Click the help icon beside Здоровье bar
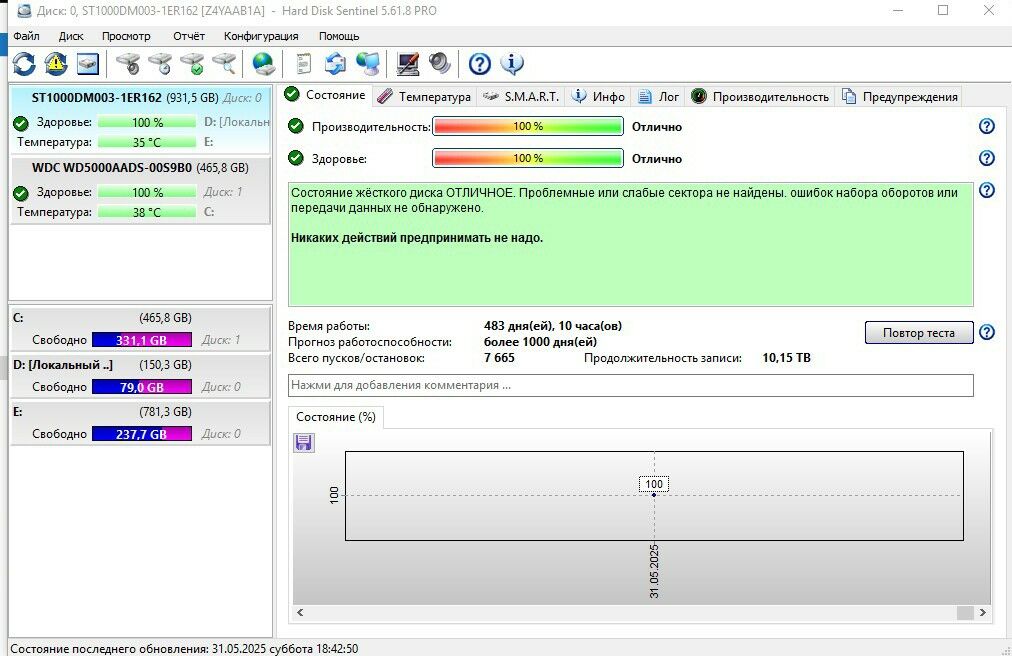Image resolution: width=1012 pixels, height=656 pixels. tap(987, 158)
